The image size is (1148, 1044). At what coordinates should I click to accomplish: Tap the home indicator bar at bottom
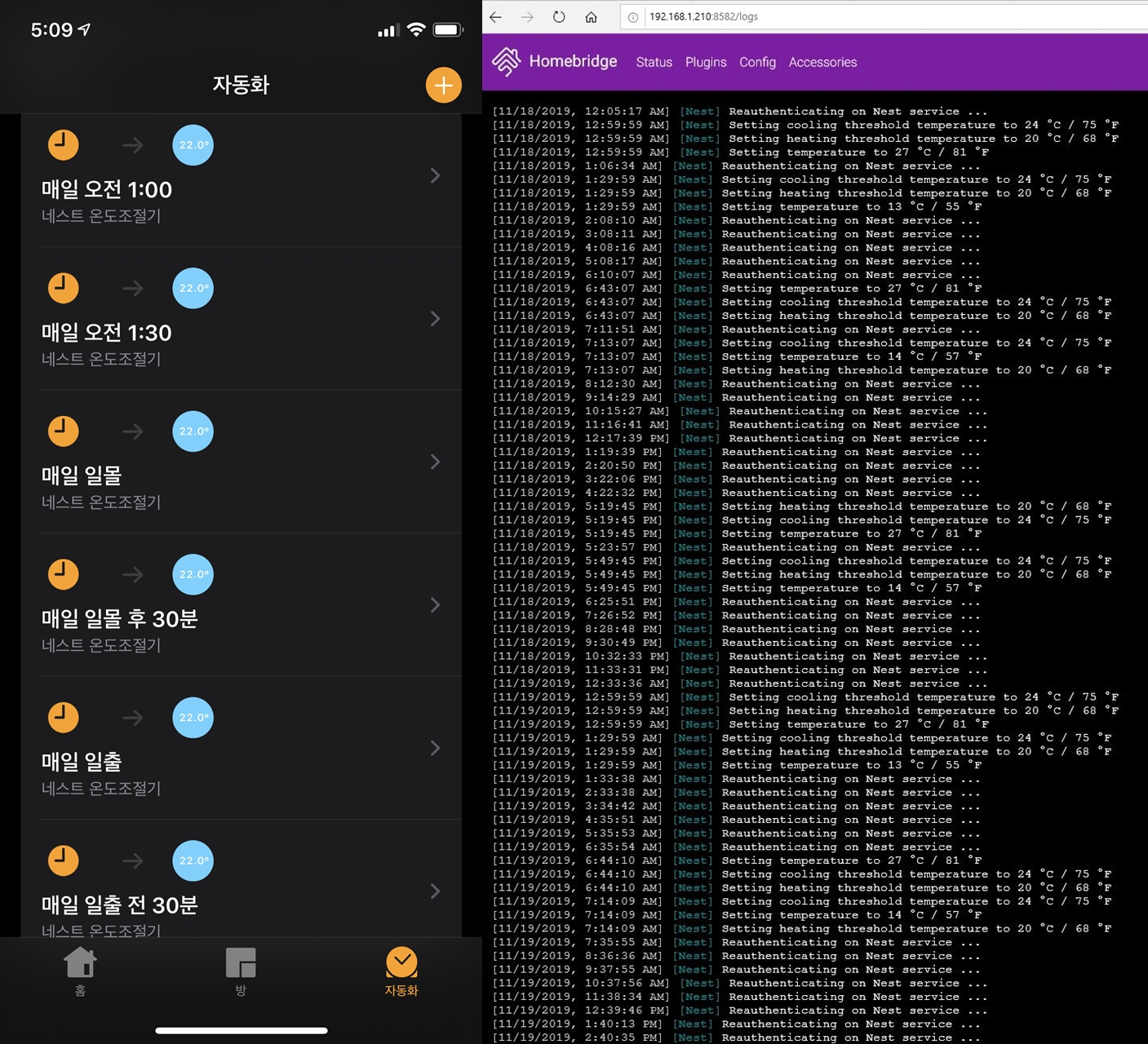(242, 1030)
